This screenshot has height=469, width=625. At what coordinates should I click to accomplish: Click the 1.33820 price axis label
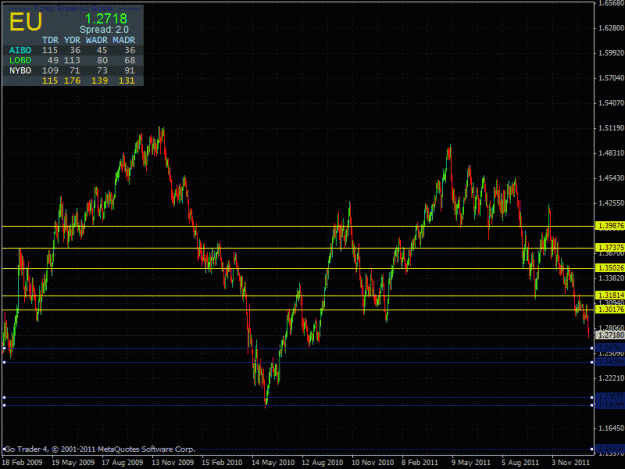point(611,278)
